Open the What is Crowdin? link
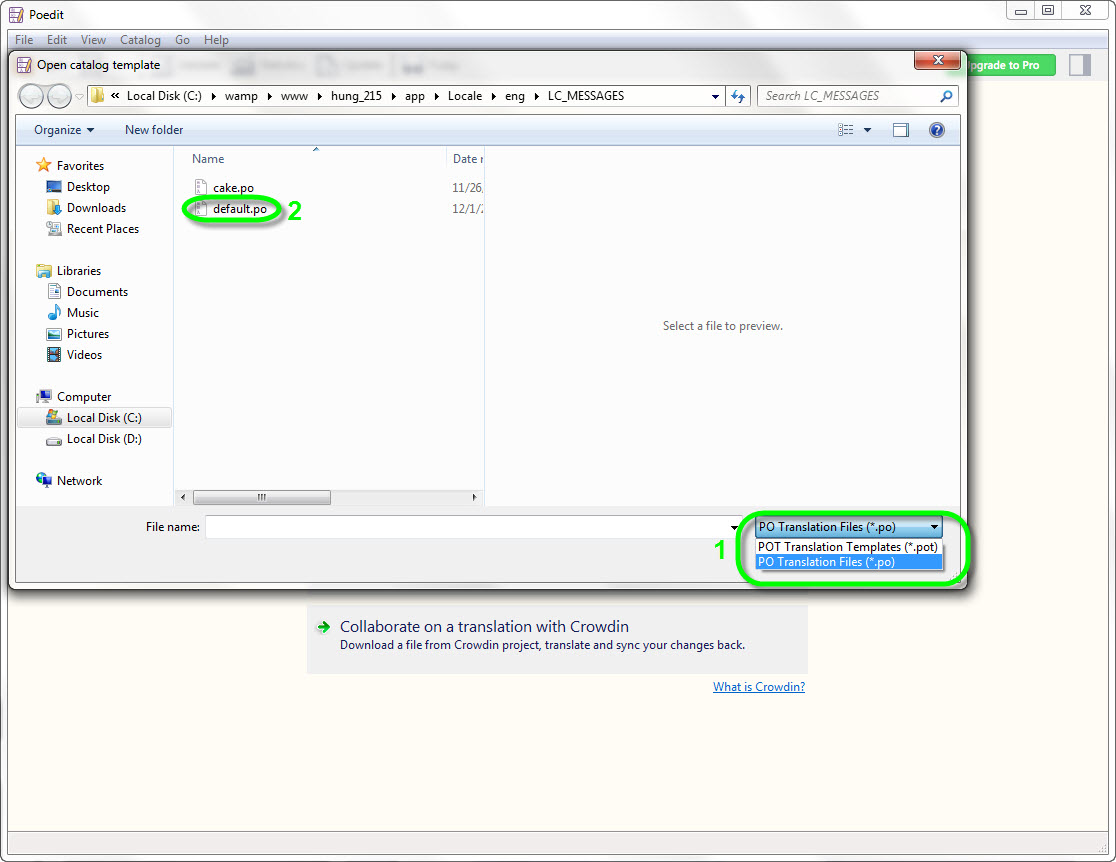This screenshot has height=862, width=1116. (759, 687)
